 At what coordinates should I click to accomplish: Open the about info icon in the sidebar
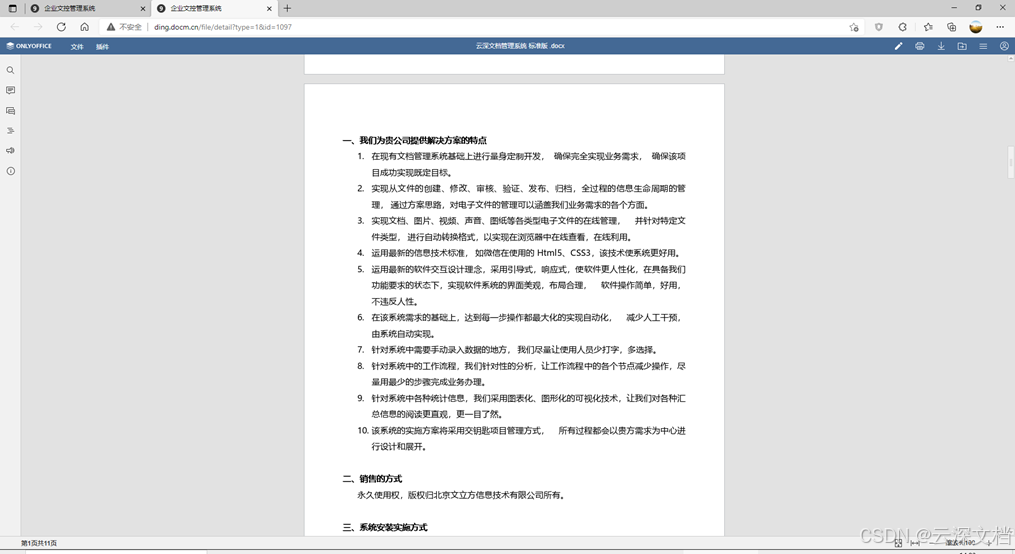click(x=10, y=171)
